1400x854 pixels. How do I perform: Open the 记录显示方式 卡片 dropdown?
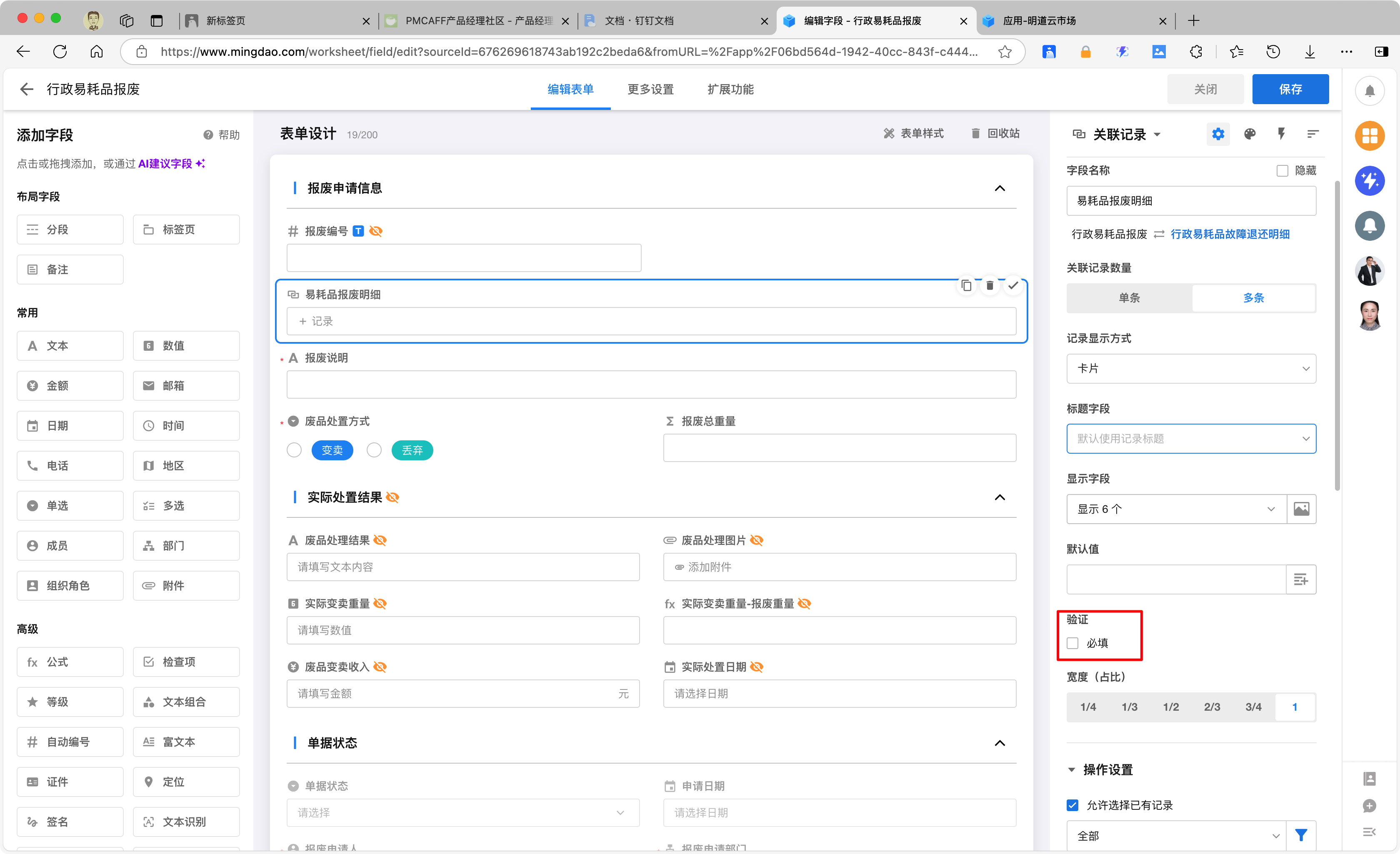pyautogui.click(x=1191, y=368)
